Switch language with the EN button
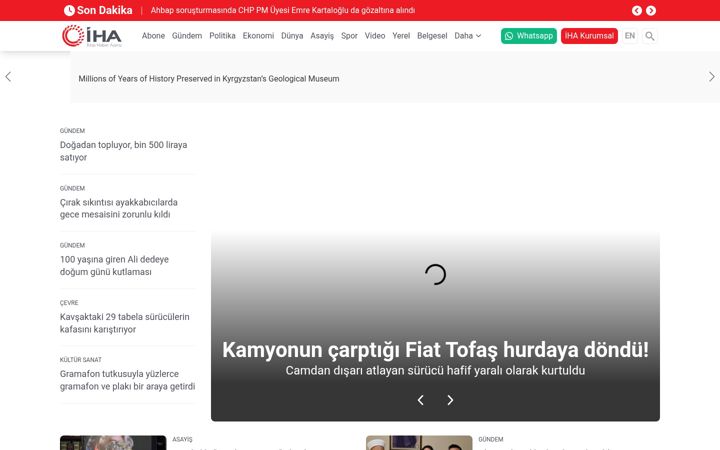The image size is (720, 450). pos(630,36)
